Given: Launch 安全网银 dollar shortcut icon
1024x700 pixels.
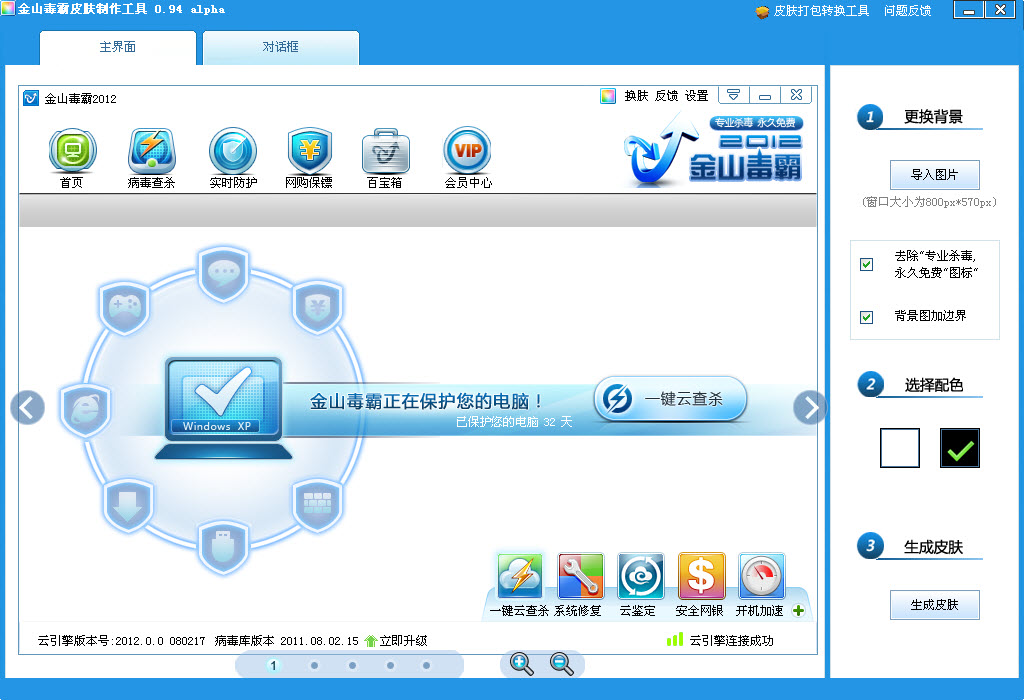Looking at the screenshot, I should click(701, 576).
